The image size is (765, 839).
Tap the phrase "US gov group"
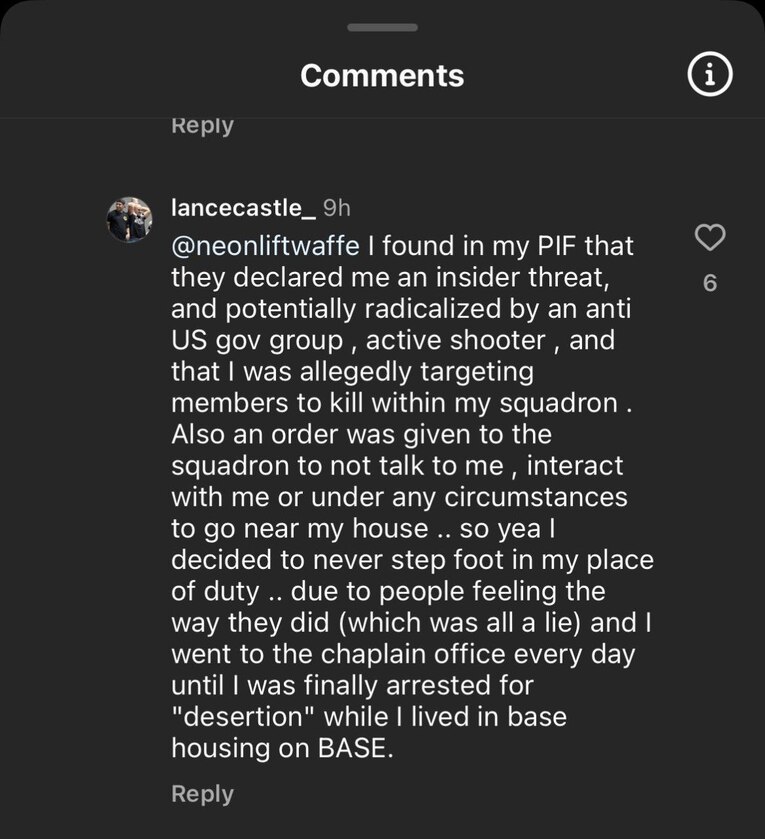click(x=257, y=341)
